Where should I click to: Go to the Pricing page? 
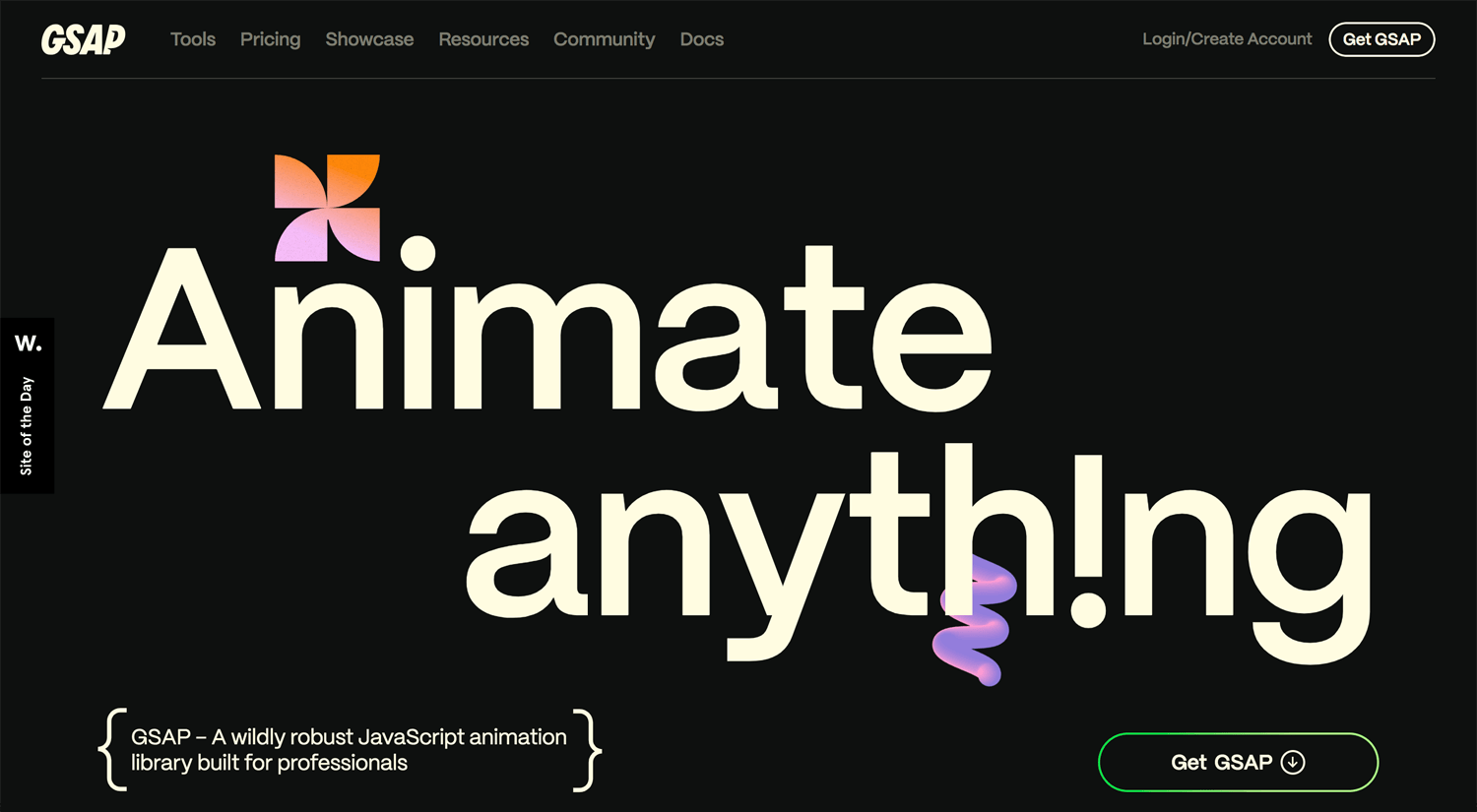(x=270, y=39)
